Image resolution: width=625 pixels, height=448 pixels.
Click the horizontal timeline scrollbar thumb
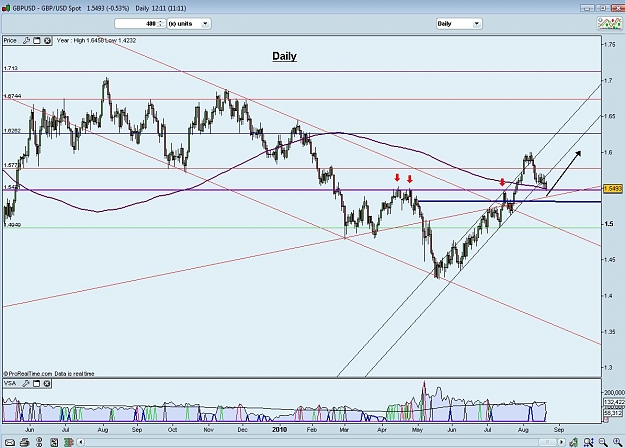coord(547,442)
